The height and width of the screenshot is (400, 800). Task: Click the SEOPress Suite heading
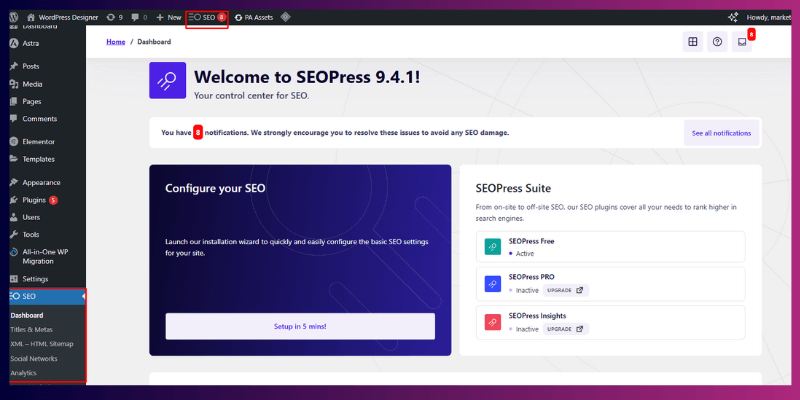(513, 188)
